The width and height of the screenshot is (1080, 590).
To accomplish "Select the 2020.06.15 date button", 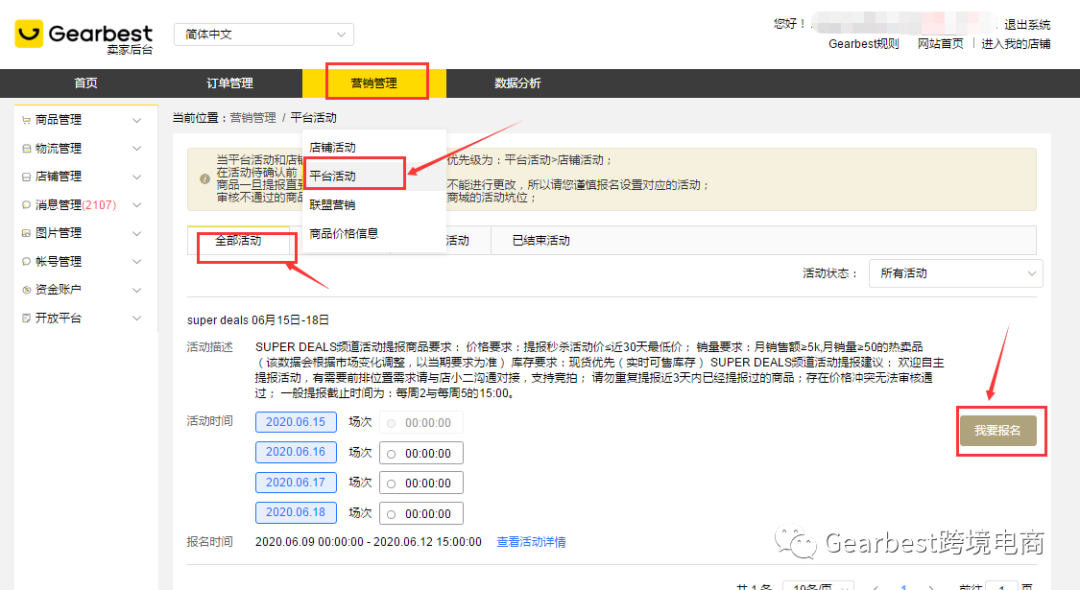I will (295, 422).
